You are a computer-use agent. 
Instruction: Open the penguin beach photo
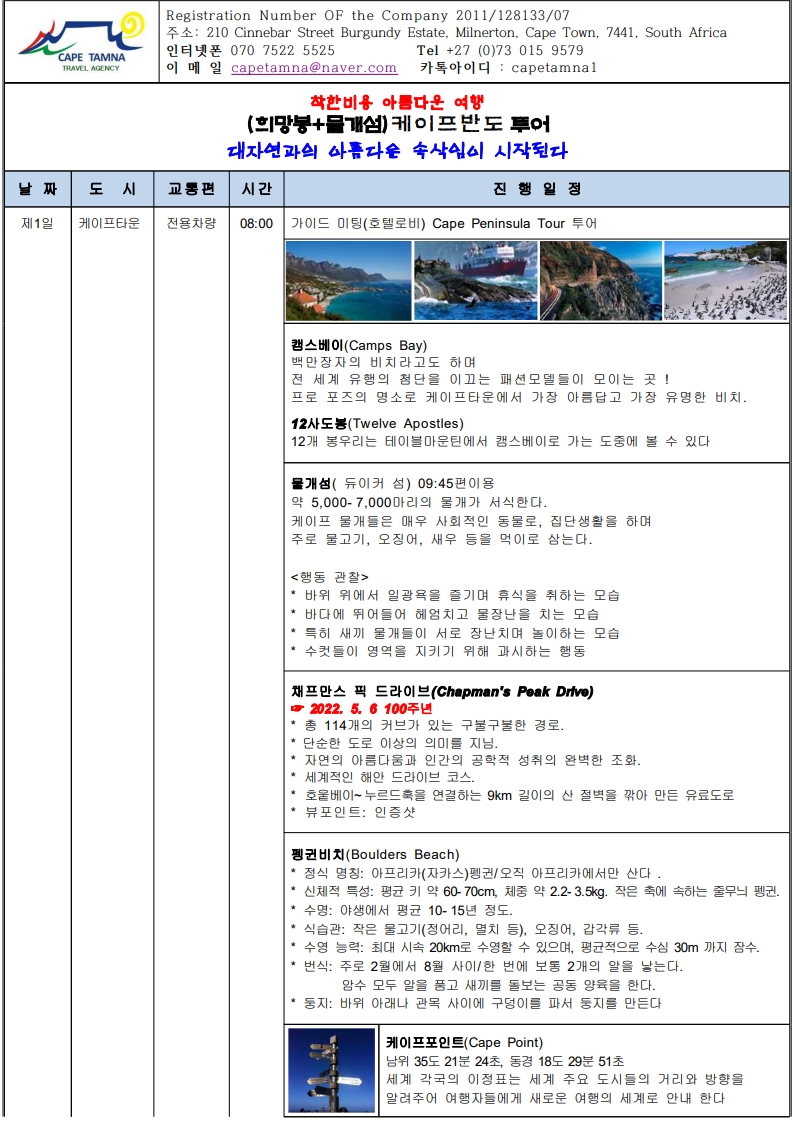click(x=725, y=280)
